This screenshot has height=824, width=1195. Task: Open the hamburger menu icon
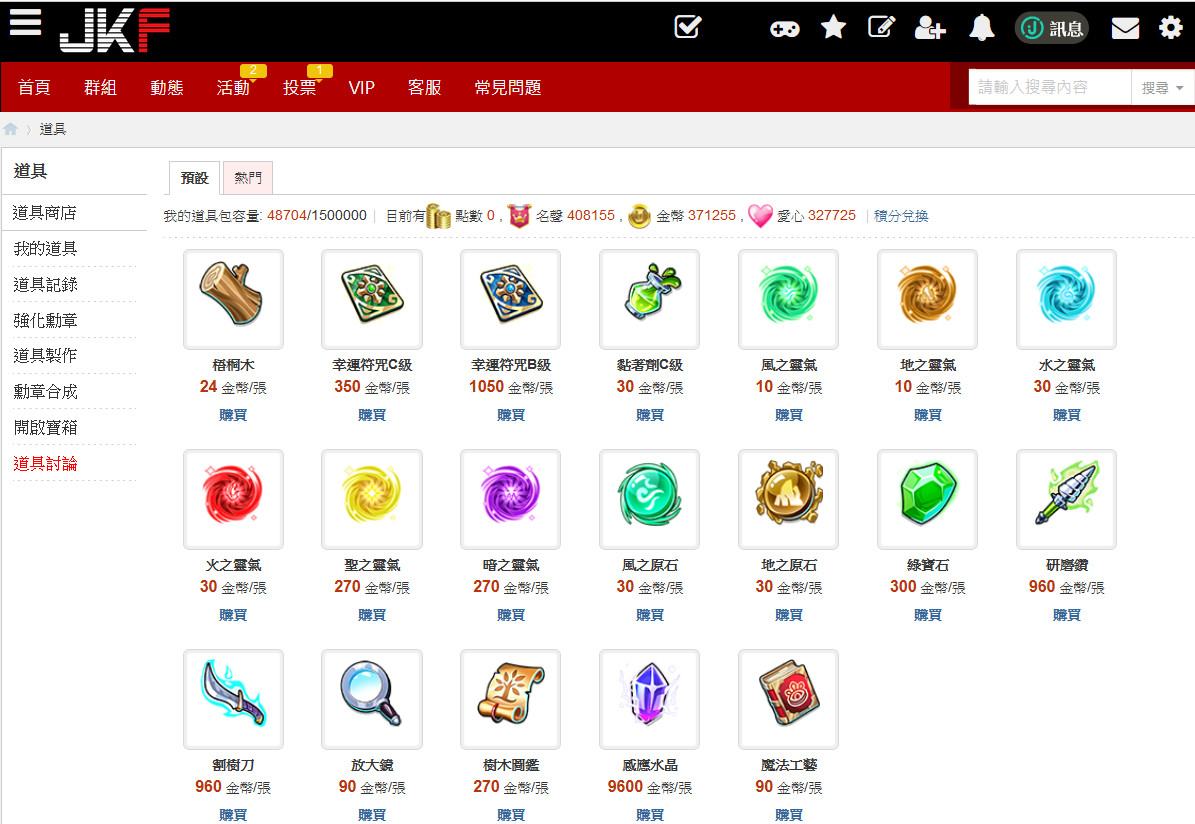pyautogui.click(x=25, y=22)
